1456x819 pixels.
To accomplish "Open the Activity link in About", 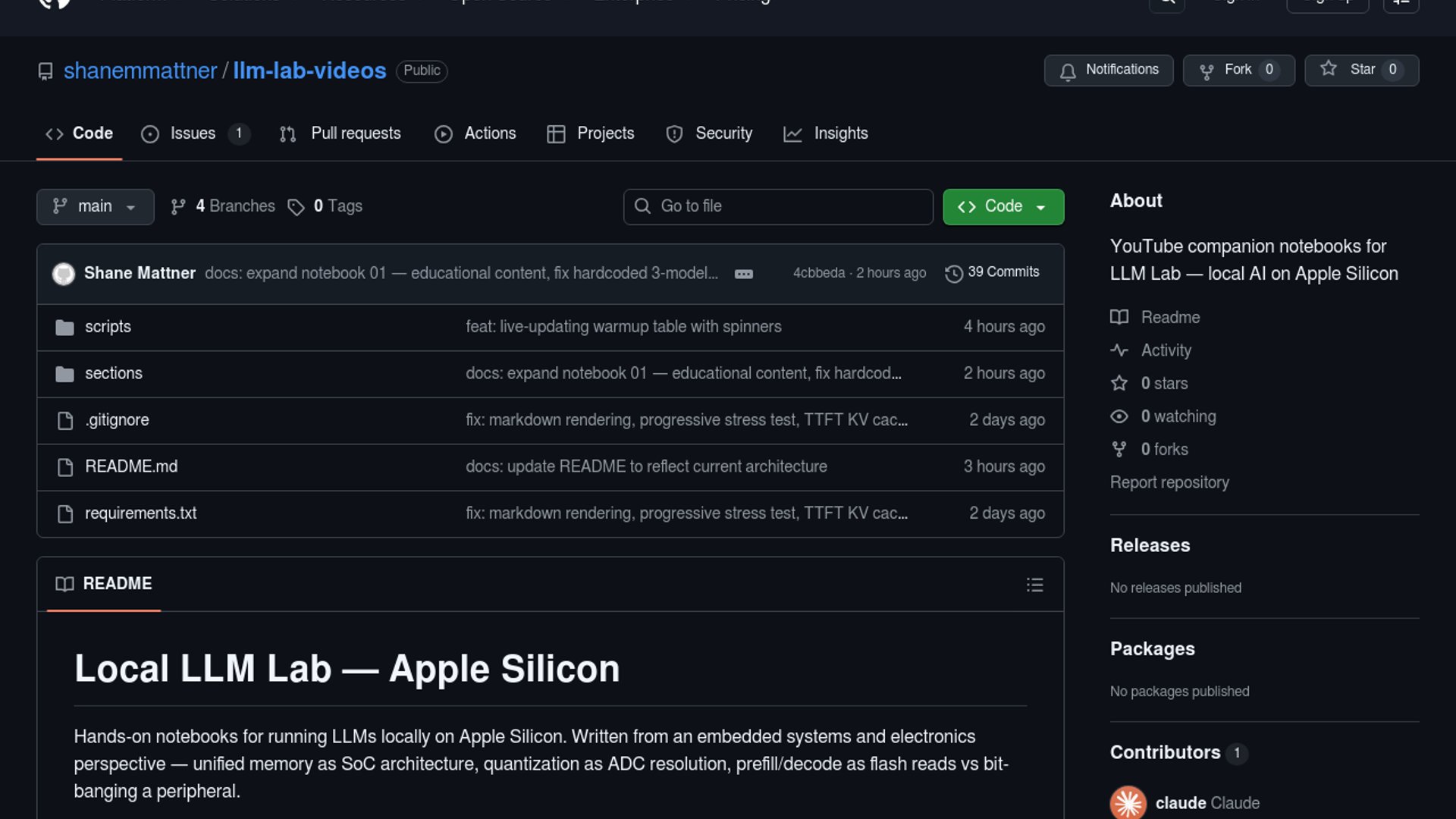I will point(1166,350).
